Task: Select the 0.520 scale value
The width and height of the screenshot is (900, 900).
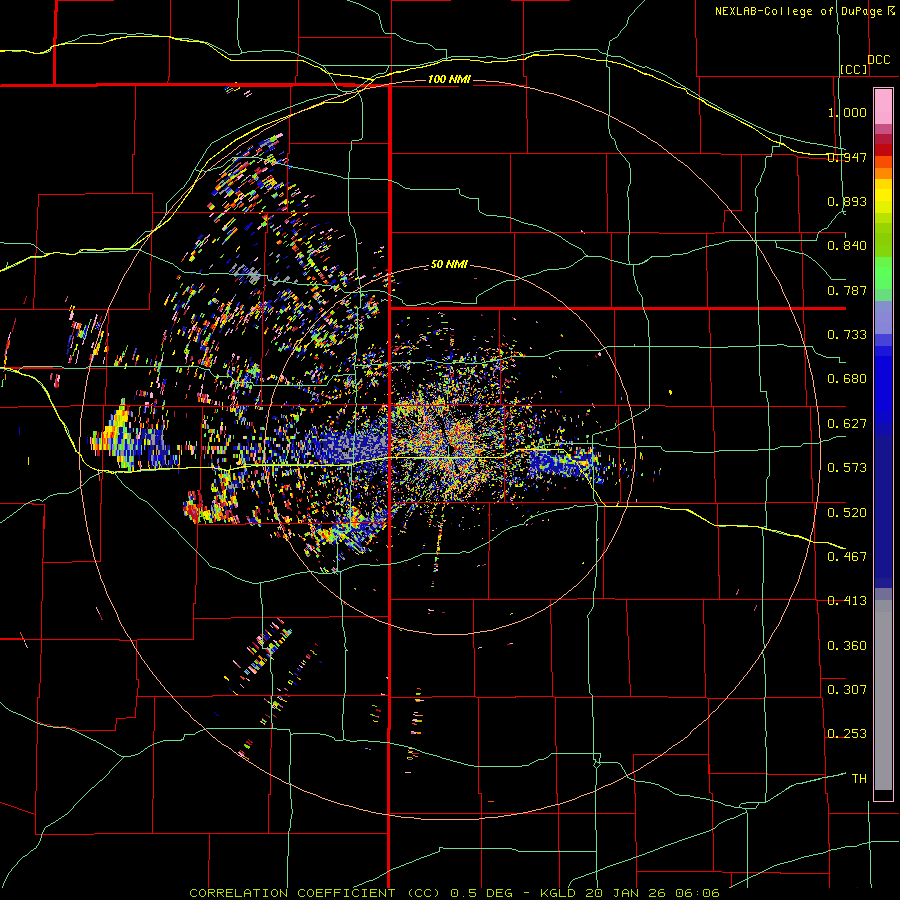Action: point(847,513)
